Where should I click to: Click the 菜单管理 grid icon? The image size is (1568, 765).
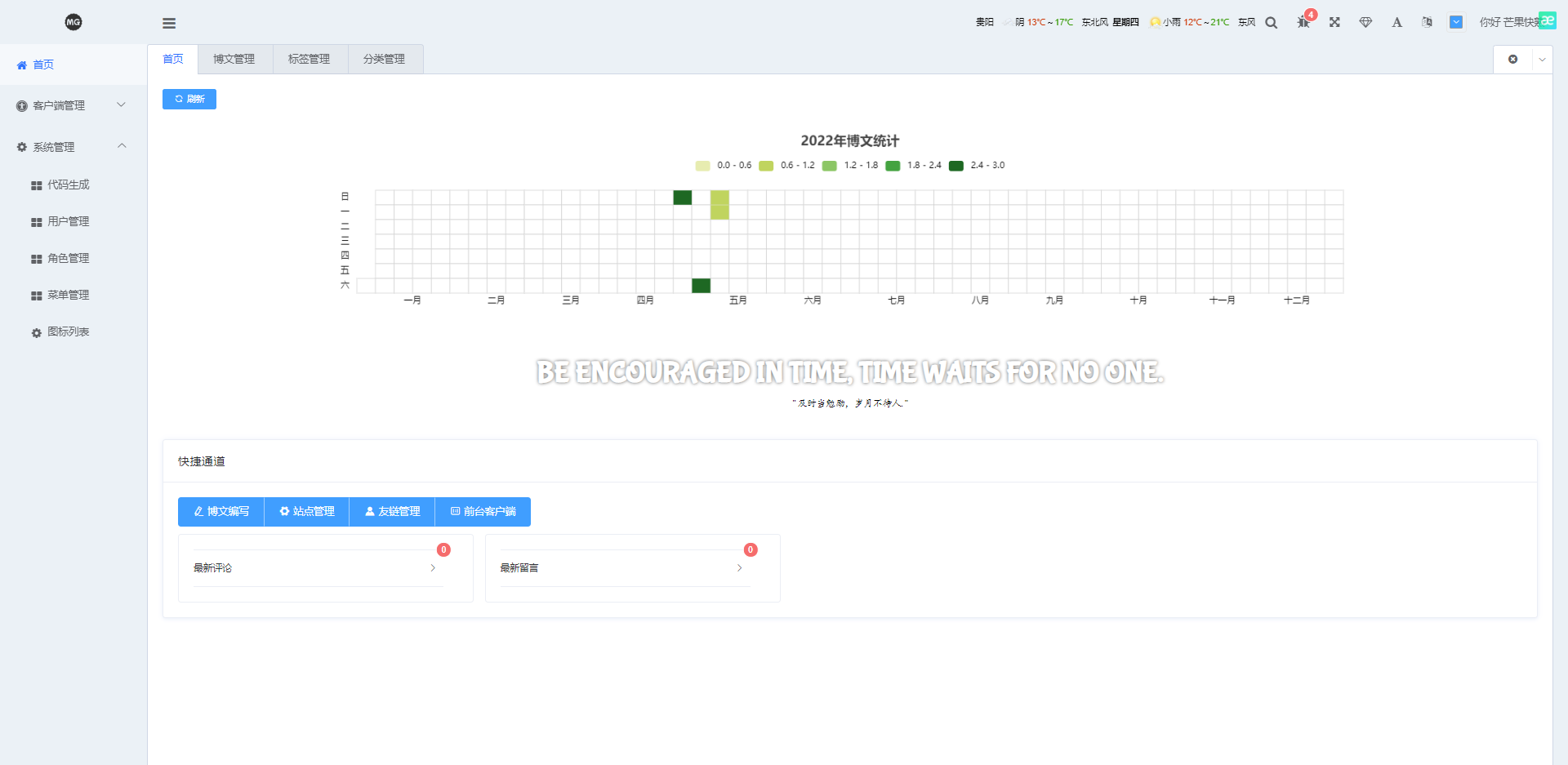pos(37,296)
